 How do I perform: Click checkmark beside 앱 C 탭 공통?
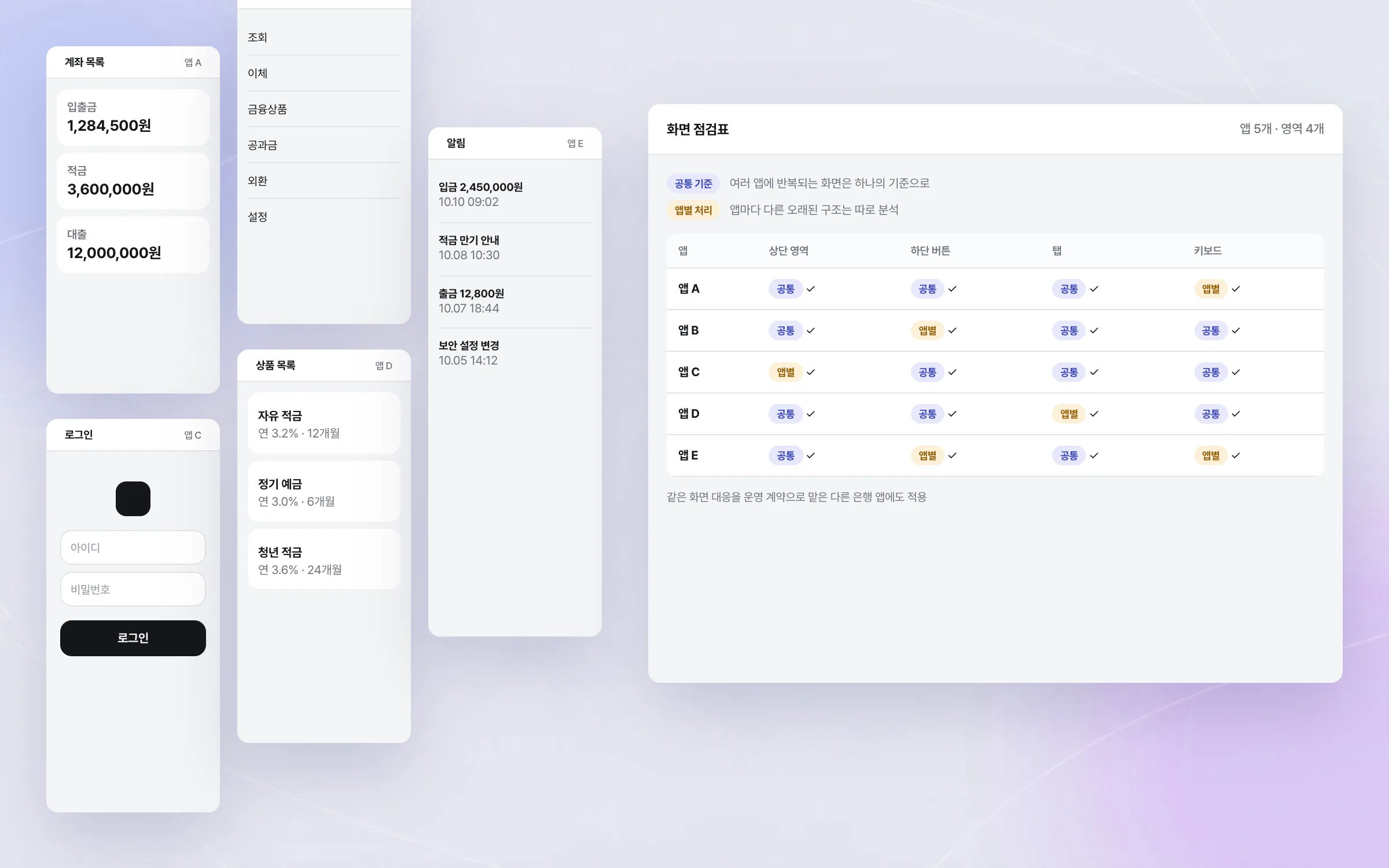(x=1094, y=372)
